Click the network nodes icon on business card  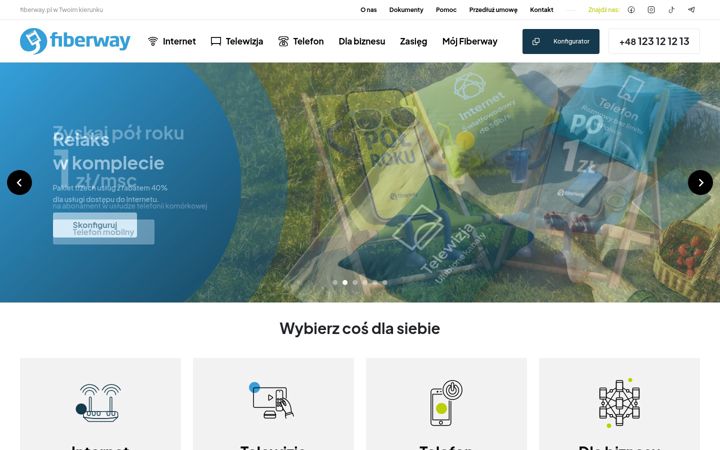pos(619,403)
